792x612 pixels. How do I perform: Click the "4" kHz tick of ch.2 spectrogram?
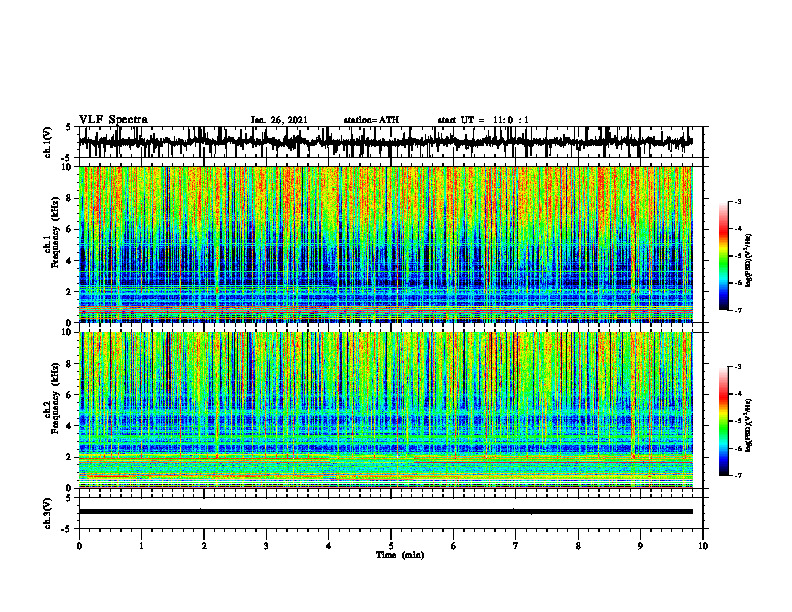click(x=70, y=426)
